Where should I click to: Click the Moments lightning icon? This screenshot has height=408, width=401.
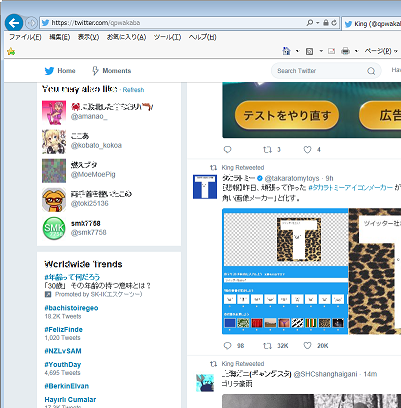(x=95, y=71)
